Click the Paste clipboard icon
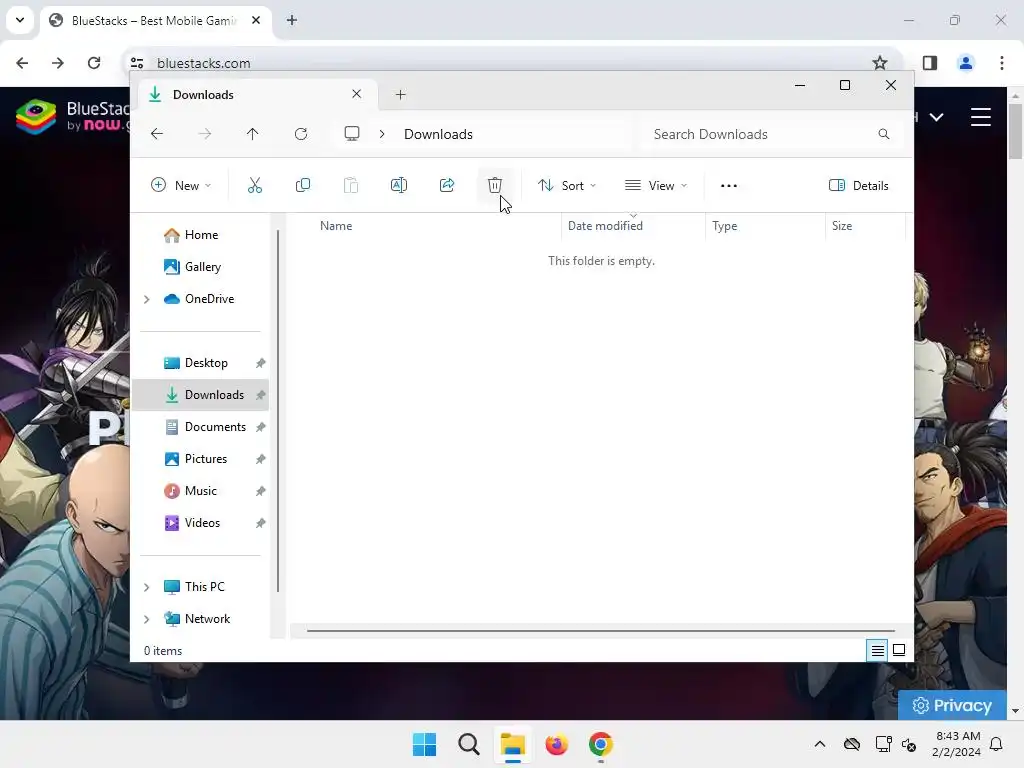The image size is (1024, 768). [x=351, y=185]
